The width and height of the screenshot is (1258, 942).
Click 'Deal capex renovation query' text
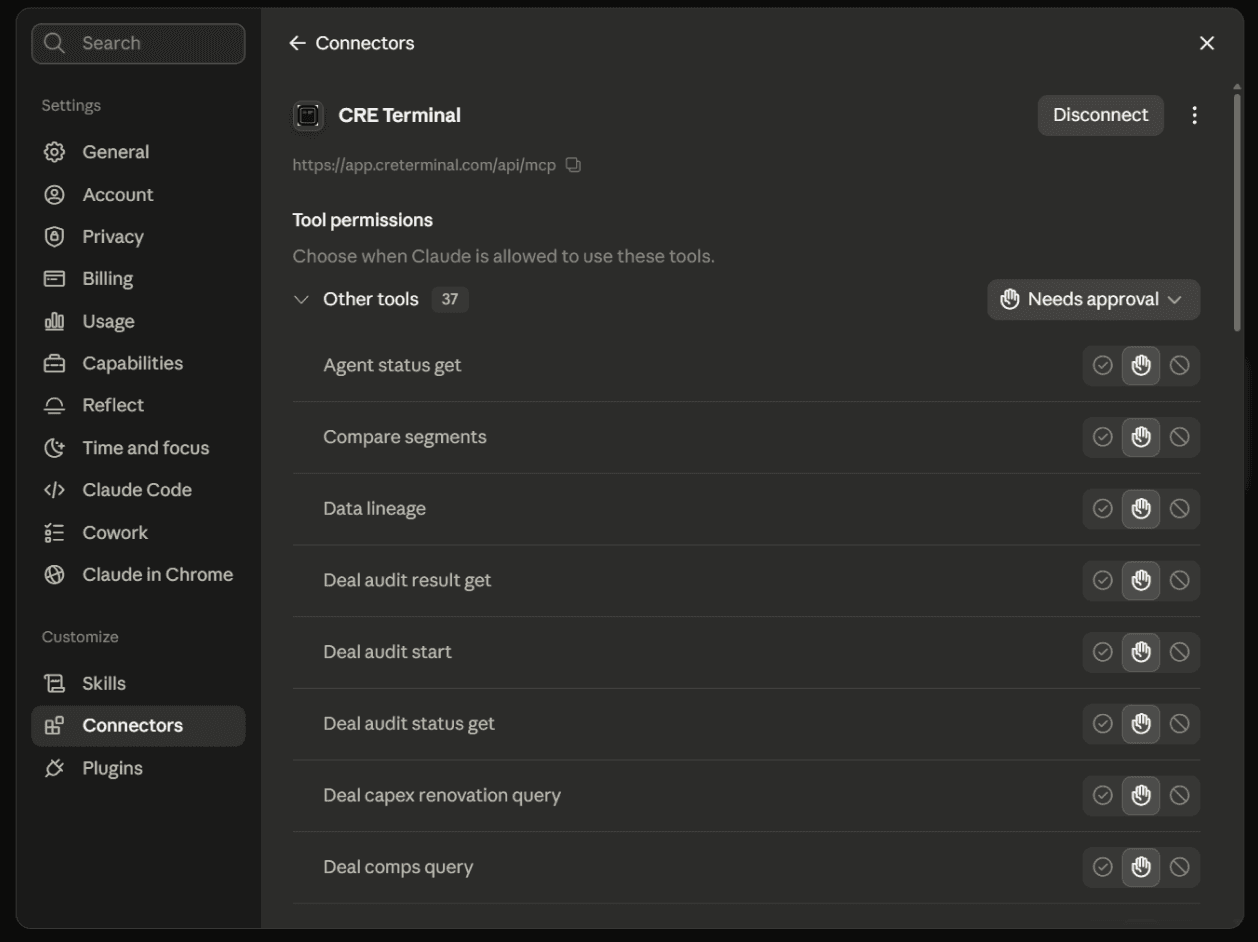pyautogui.click(x=442, y=796)
